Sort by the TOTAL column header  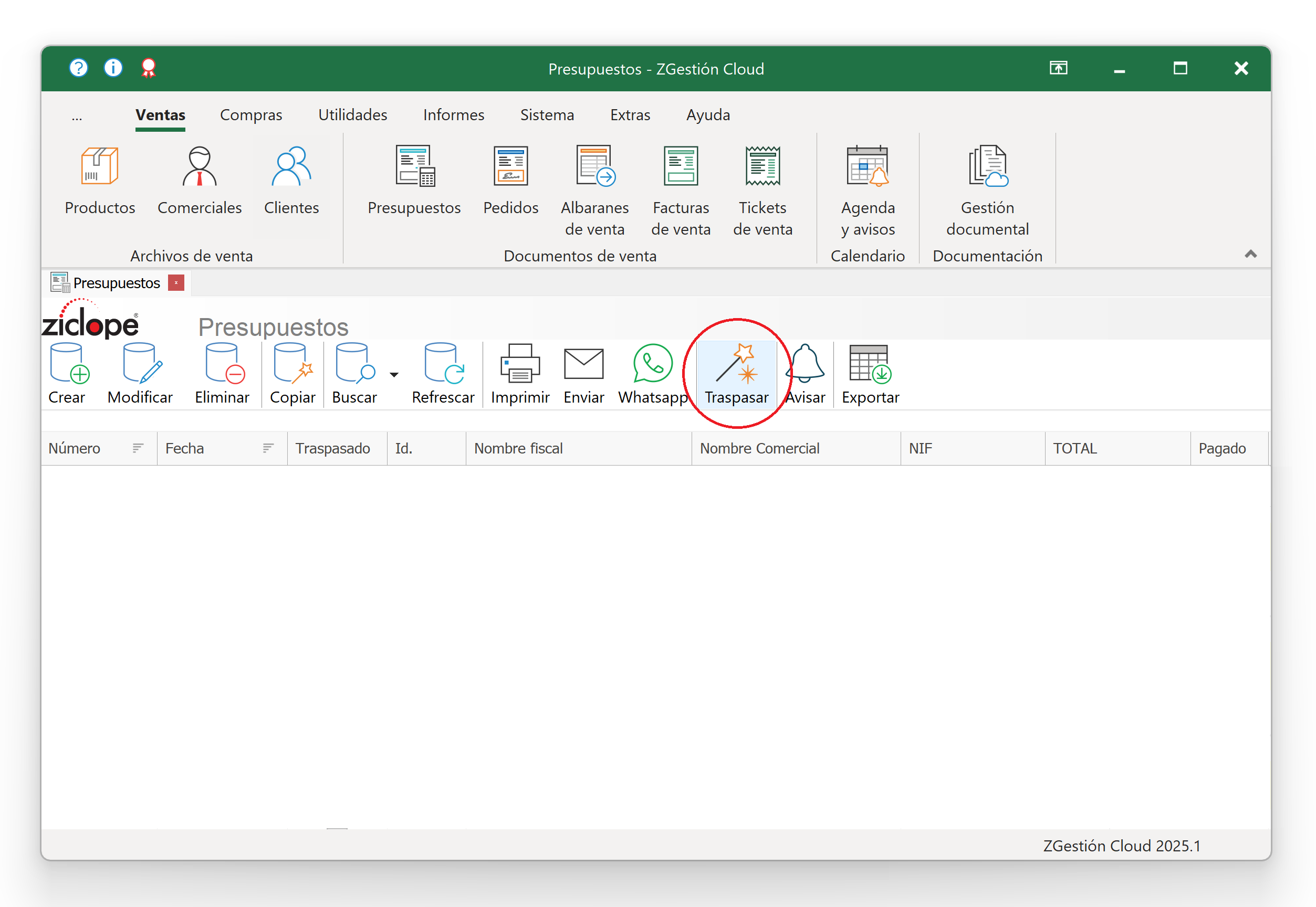(1117, 448)
